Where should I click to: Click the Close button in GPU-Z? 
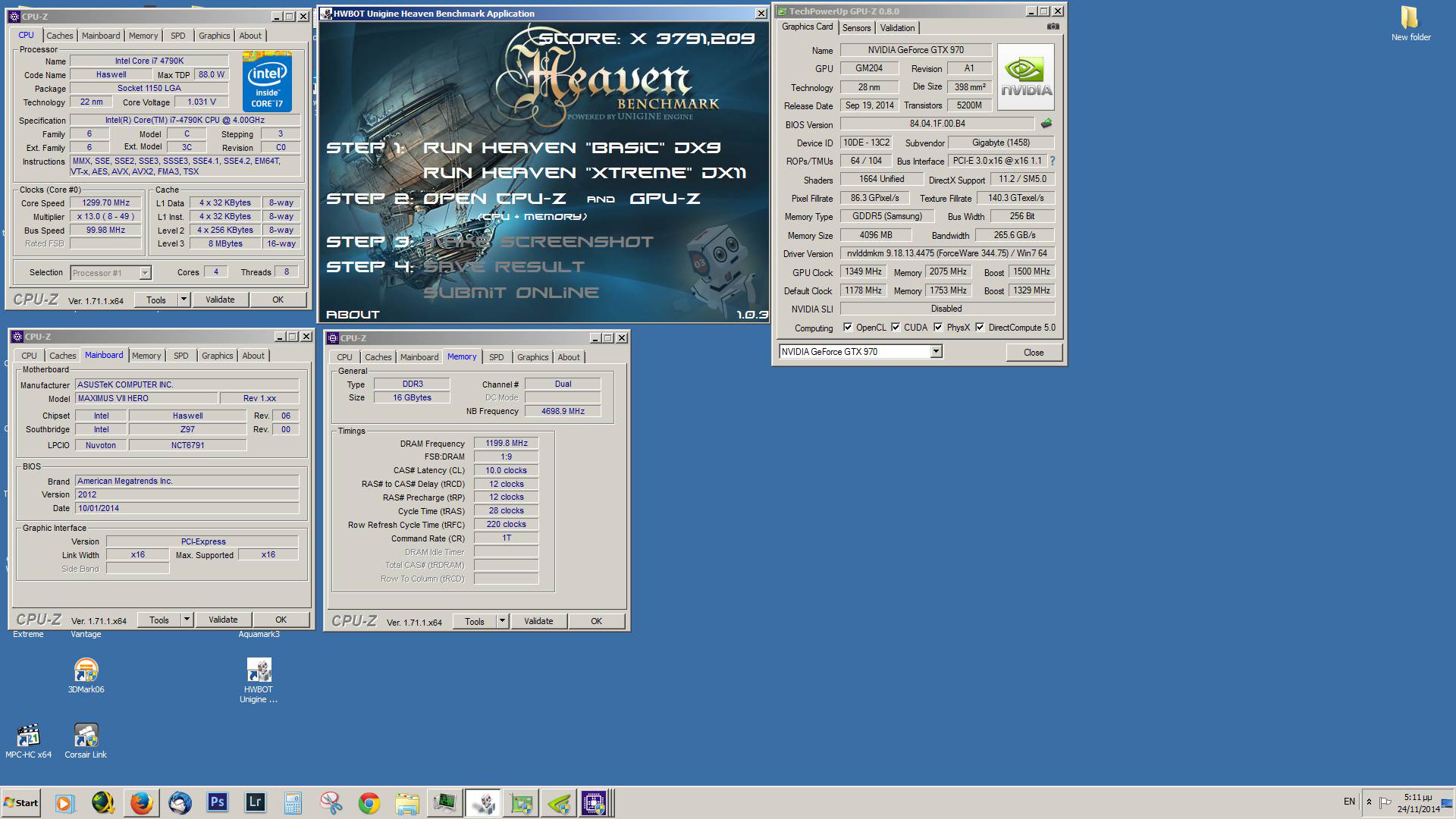[x=1033, y=353]
